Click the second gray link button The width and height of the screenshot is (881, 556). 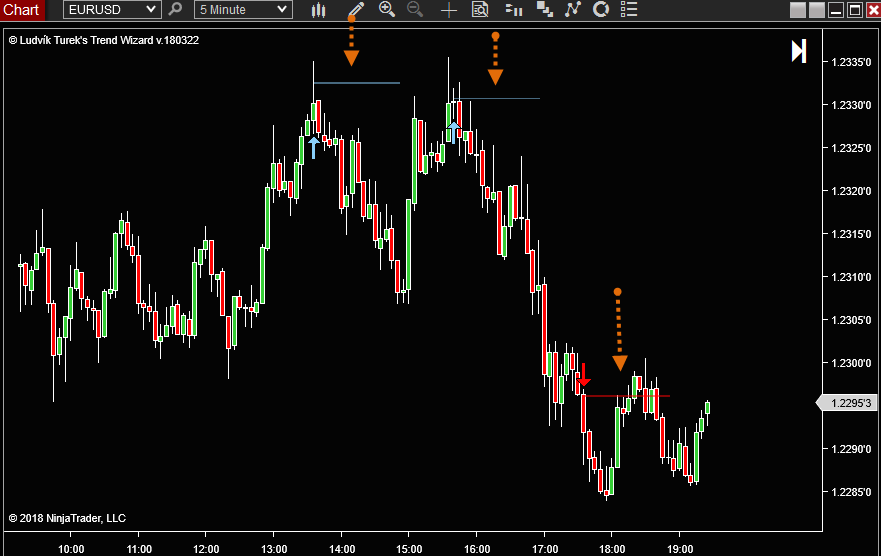coord(816,10)
